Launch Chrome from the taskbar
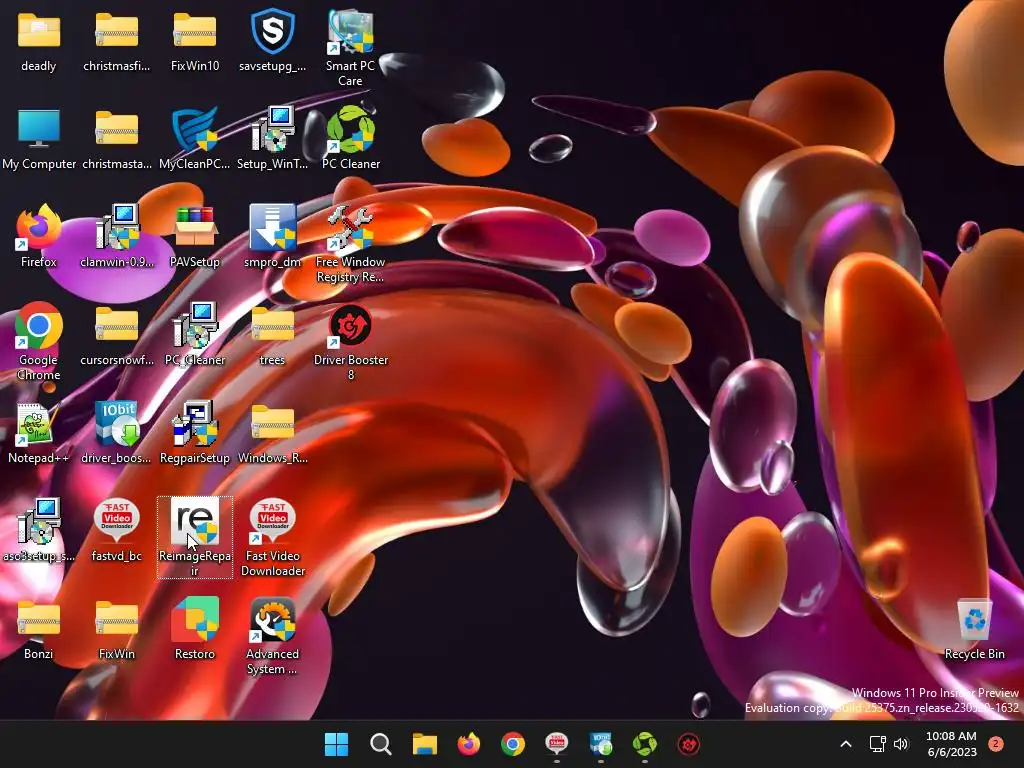Viewport: 1024px width, 768px height. tap(513, 744)
